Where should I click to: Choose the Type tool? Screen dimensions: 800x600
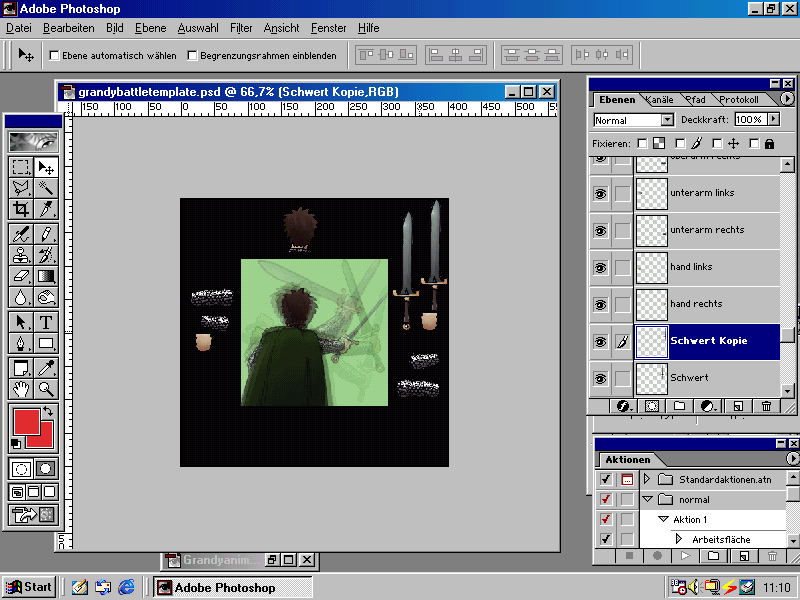46,322
